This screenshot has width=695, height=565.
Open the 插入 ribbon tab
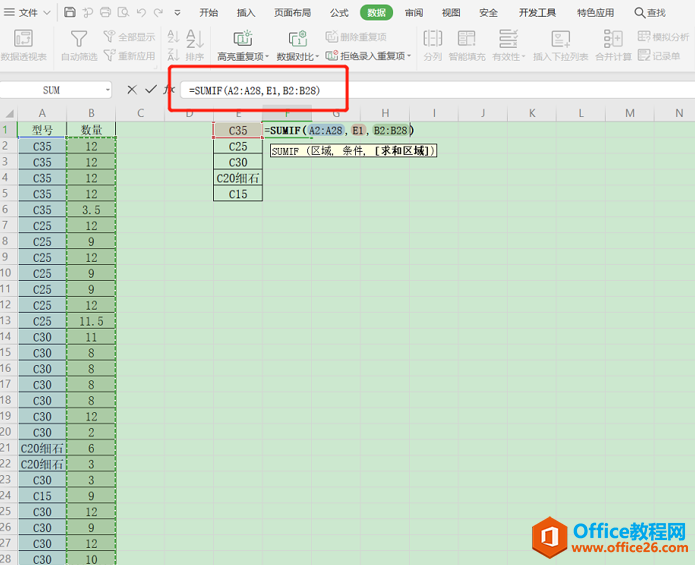[x=246, y=12]
